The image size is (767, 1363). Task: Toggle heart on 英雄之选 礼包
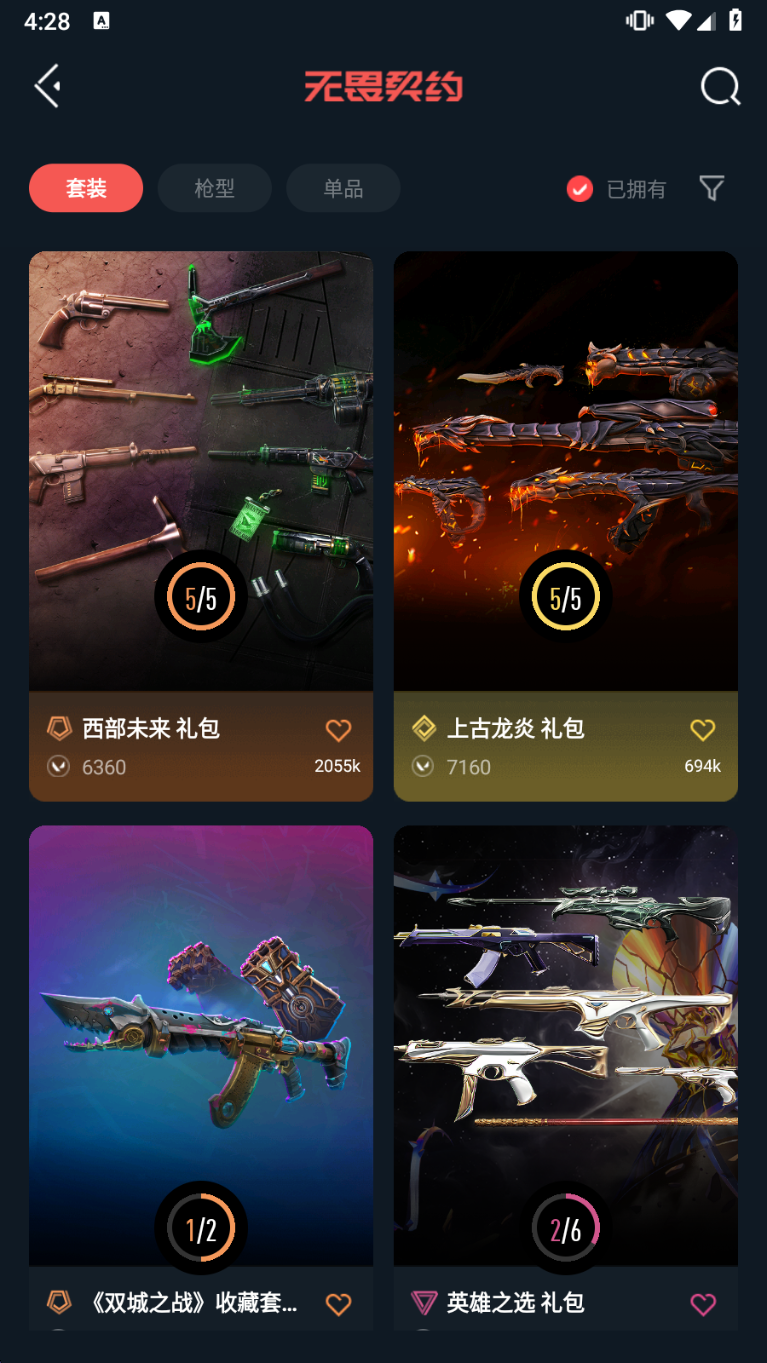tap(703, 1304)
